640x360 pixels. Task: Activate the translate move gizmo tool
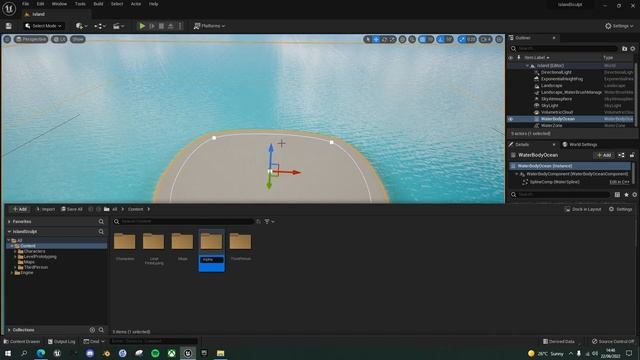click(x=376, y=39)
